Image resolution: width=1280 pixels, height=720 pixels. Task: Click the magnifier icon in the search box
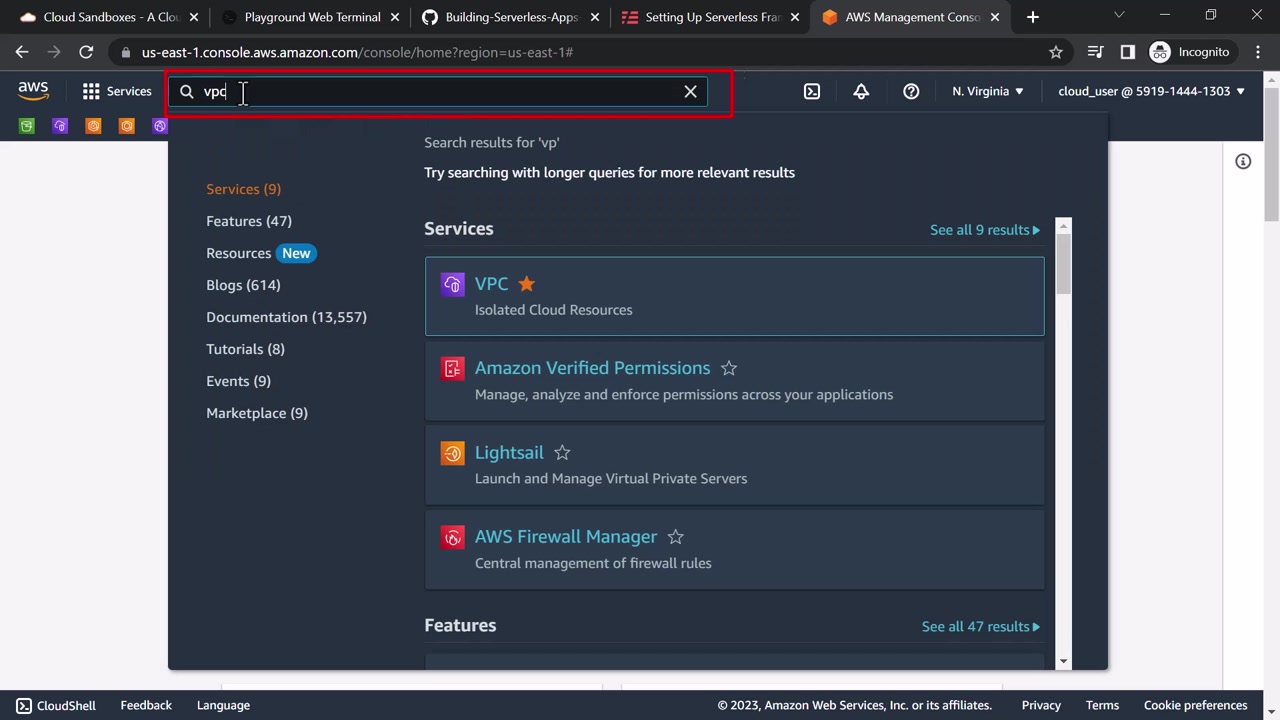click(x=187, y=91)
